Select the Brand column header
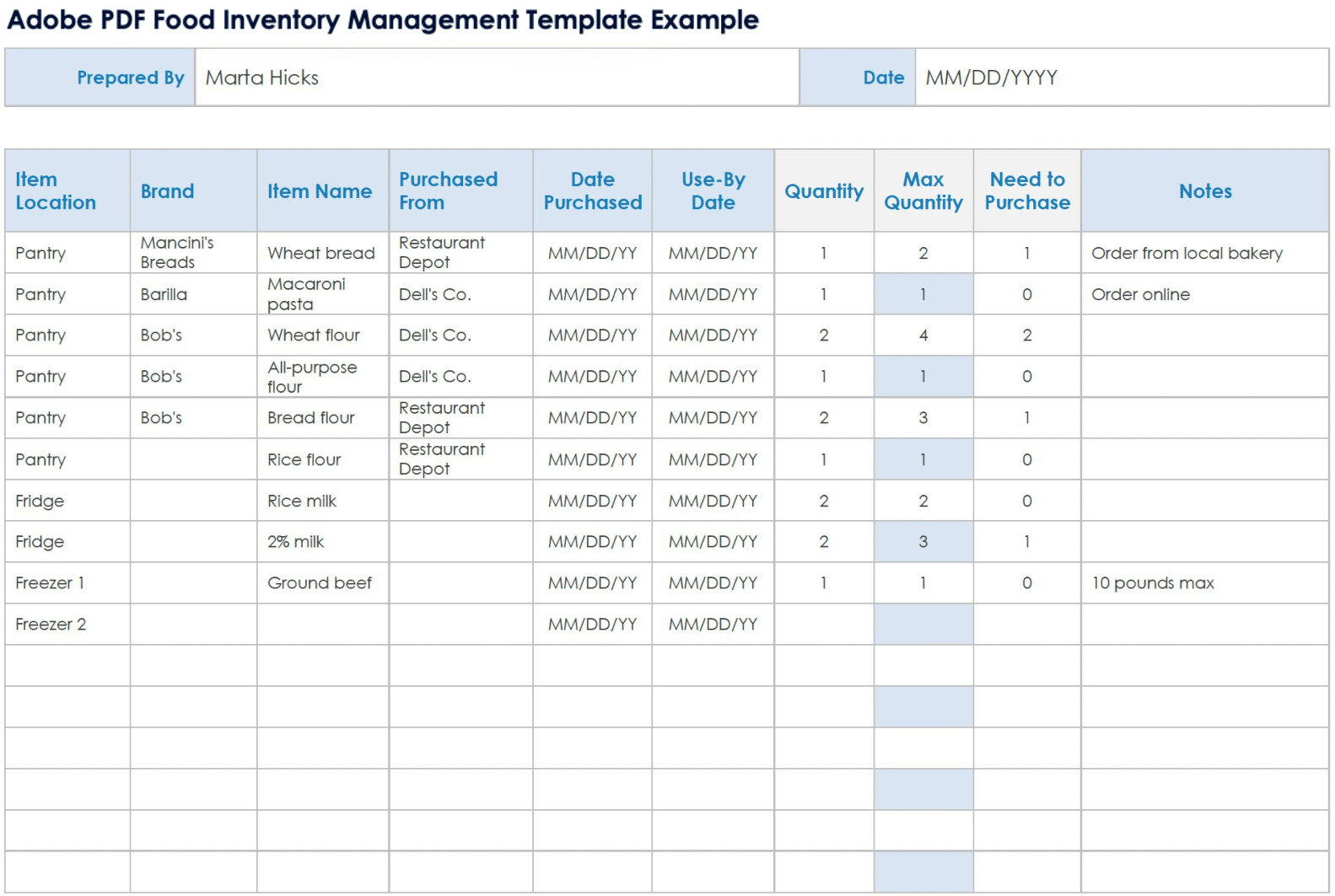The height and width of the screenshot is (896, 1335). click(192, 191)
